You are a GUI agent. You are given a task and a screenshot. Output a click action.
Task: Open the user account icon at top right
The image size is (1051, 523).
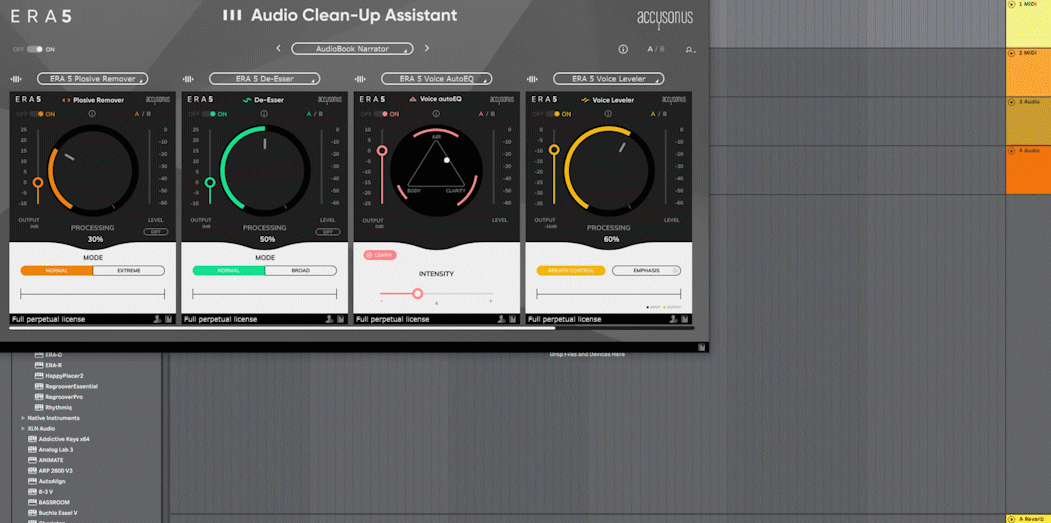point(690,50)
